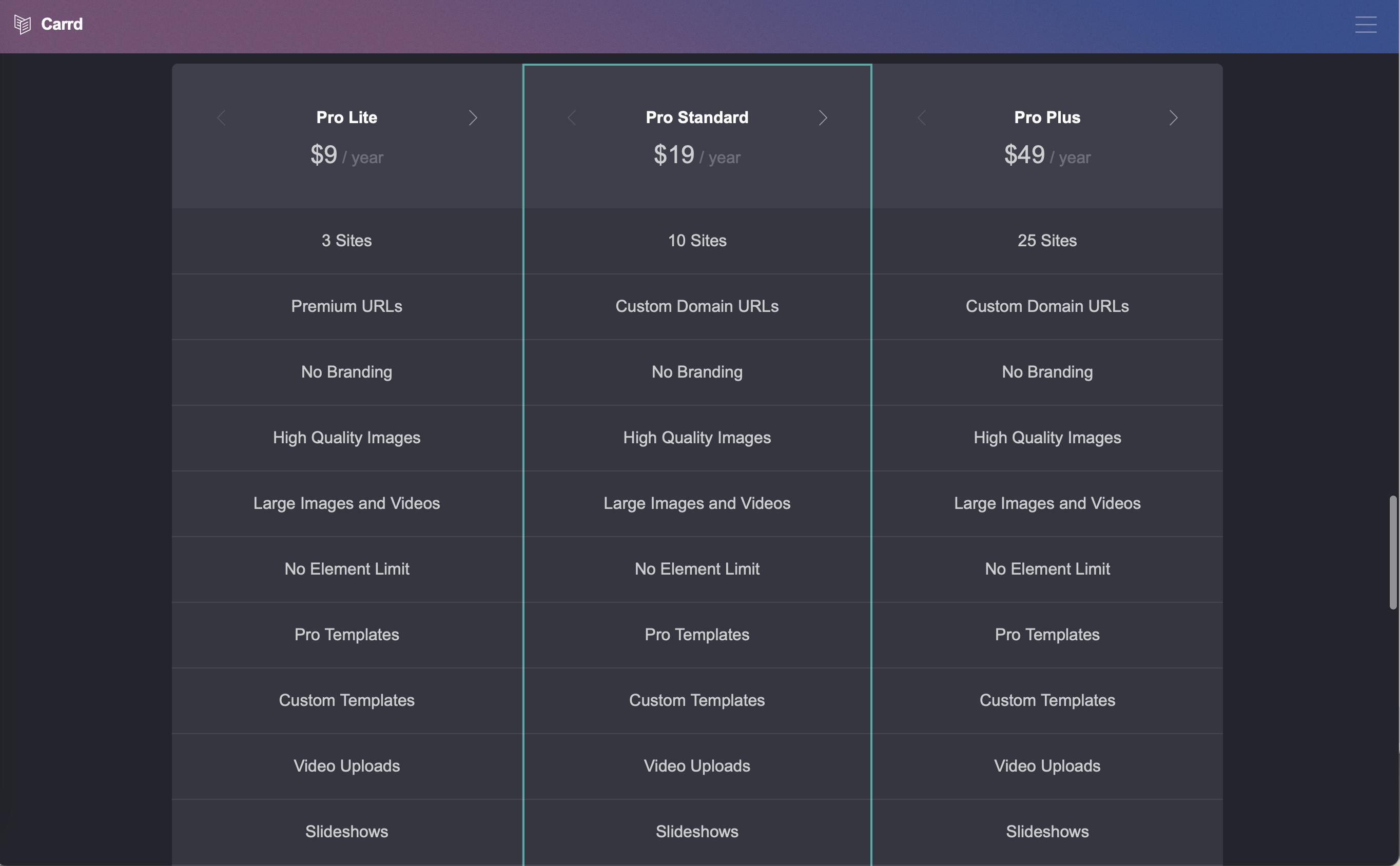Click 10 Sites in Pro Standard column

697,241
